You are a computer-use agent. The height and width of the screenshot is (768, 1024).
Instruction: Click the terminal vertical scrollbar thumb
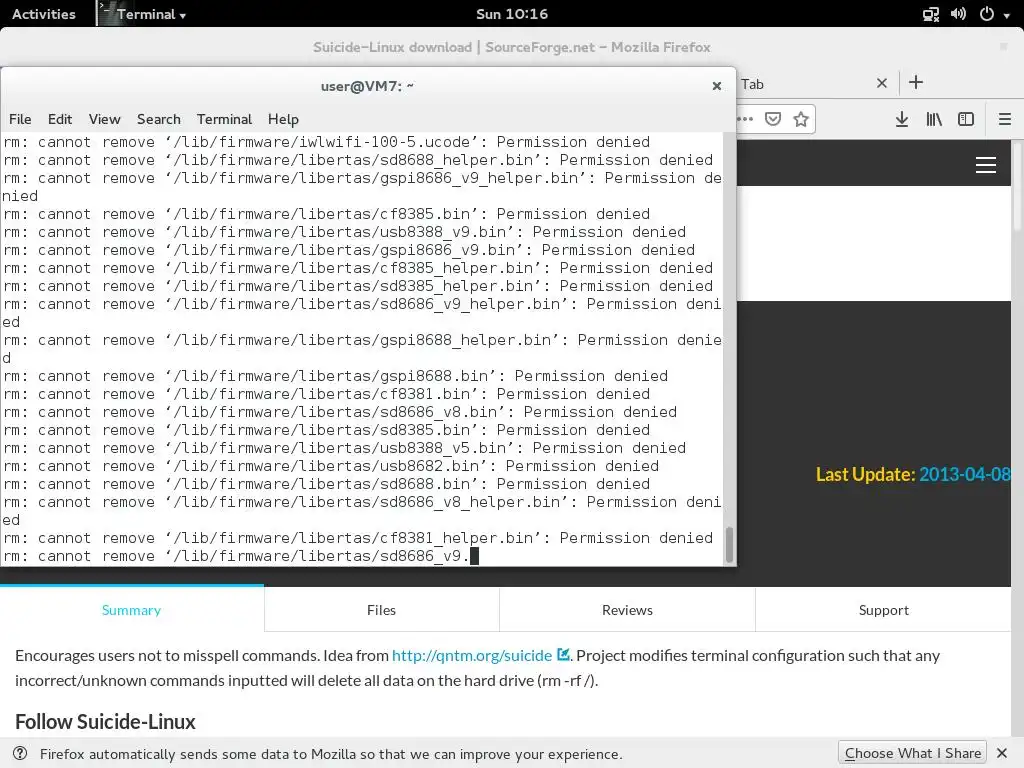729,544
